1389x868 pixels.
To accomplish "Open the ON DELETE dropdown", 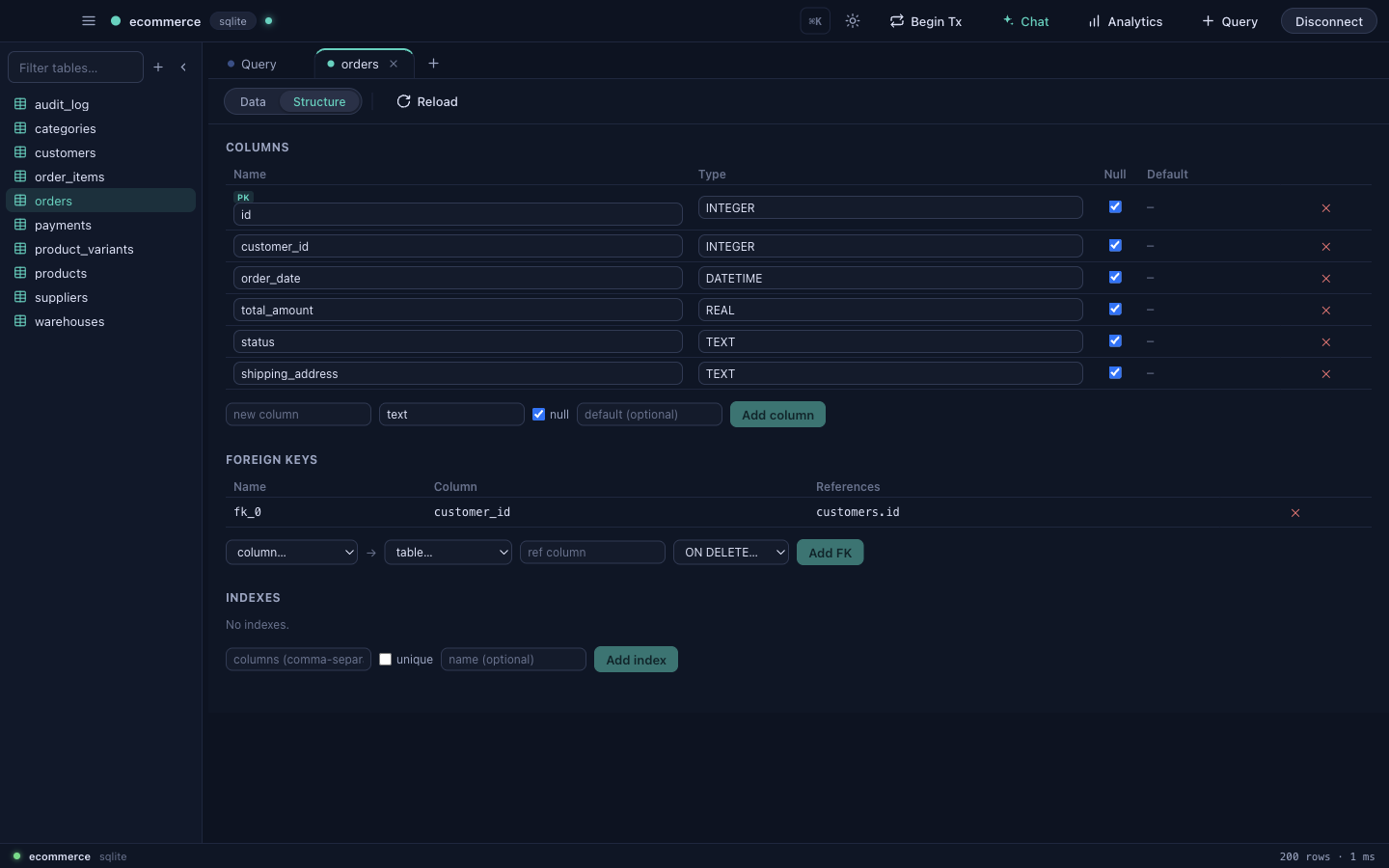I will pos(731,553).
